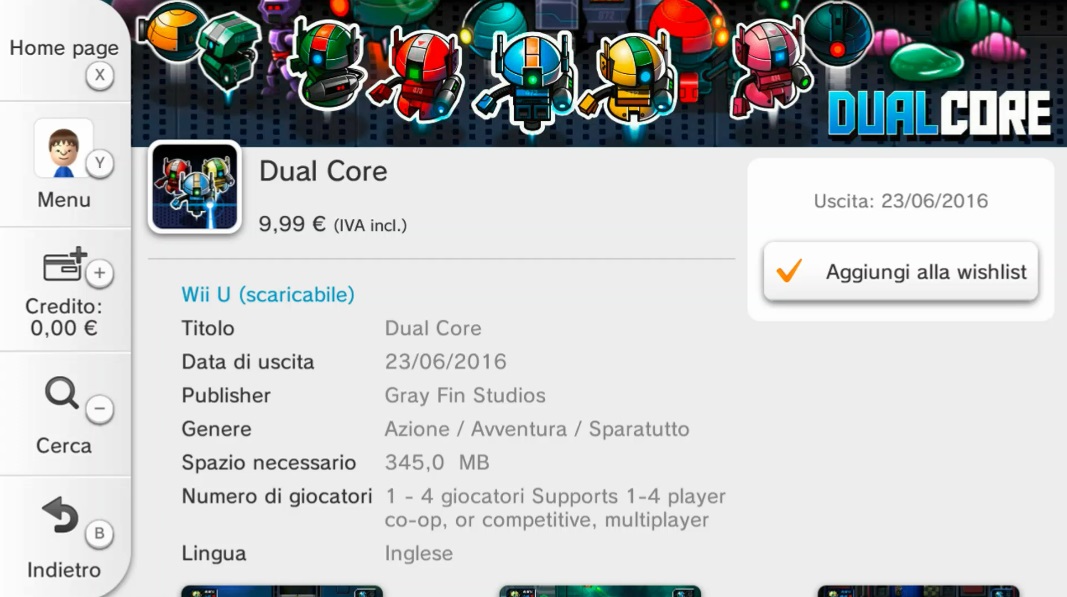Tap the minus button badge

(100, 408)
